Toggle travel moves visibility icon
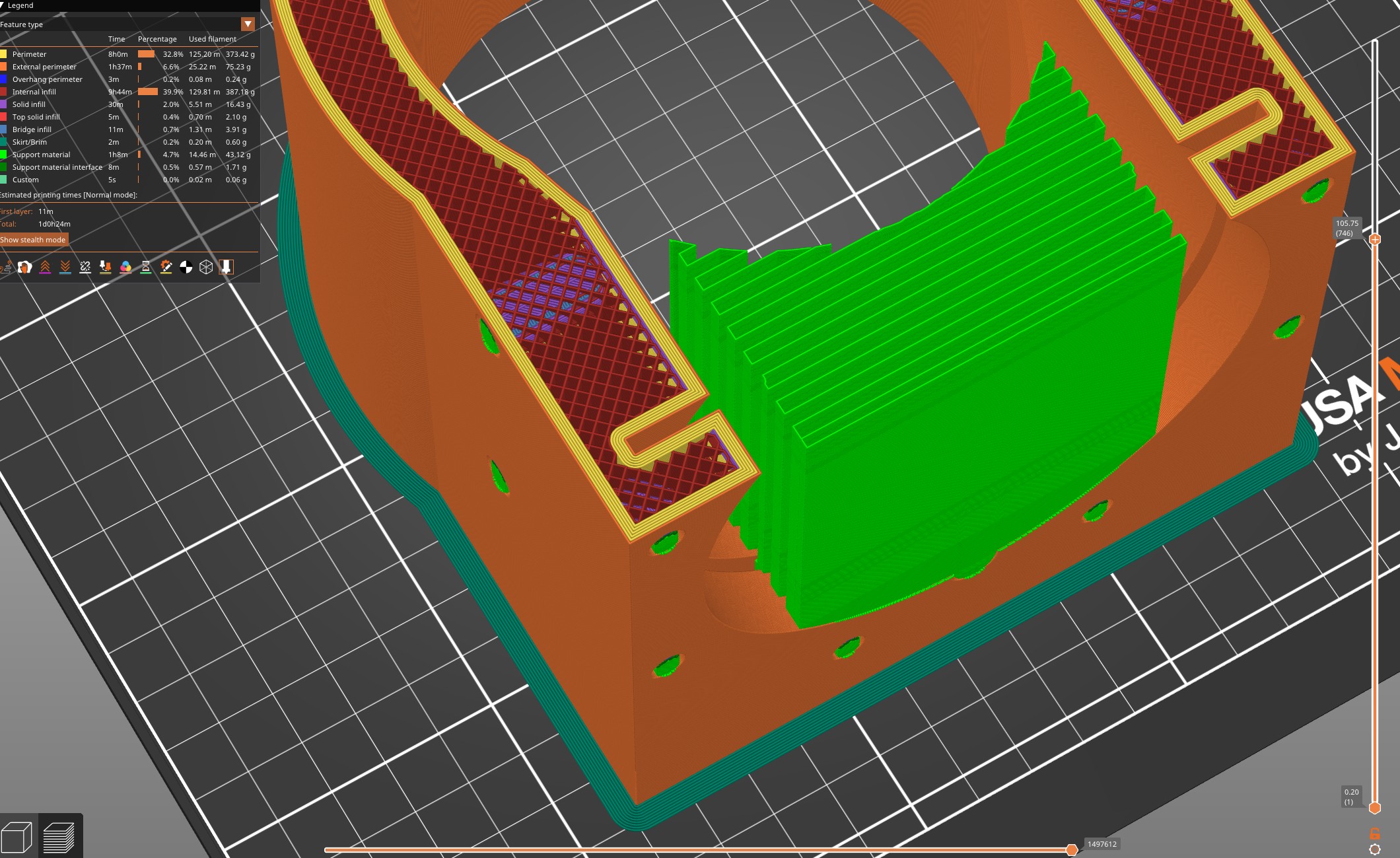This screenshot has height=858, width=1400. [x=6, y=267]
